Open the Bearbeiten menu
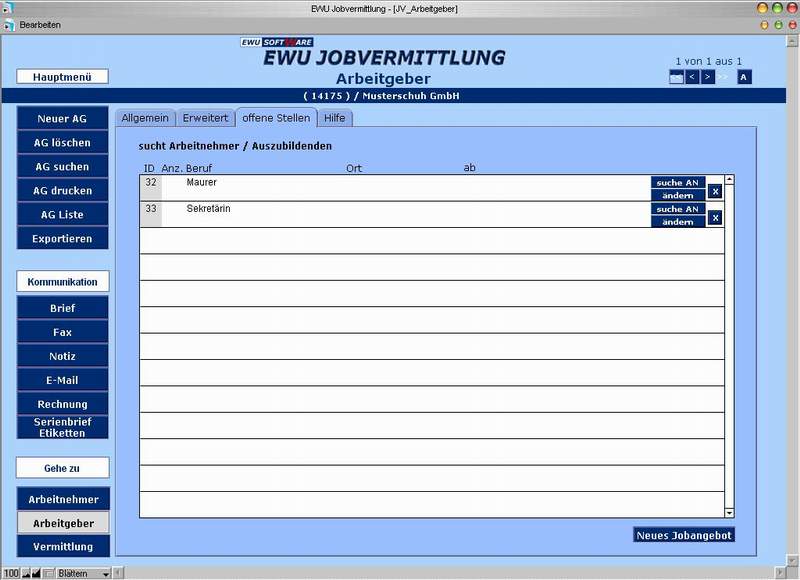800x580 pixels. coord(40,25)
